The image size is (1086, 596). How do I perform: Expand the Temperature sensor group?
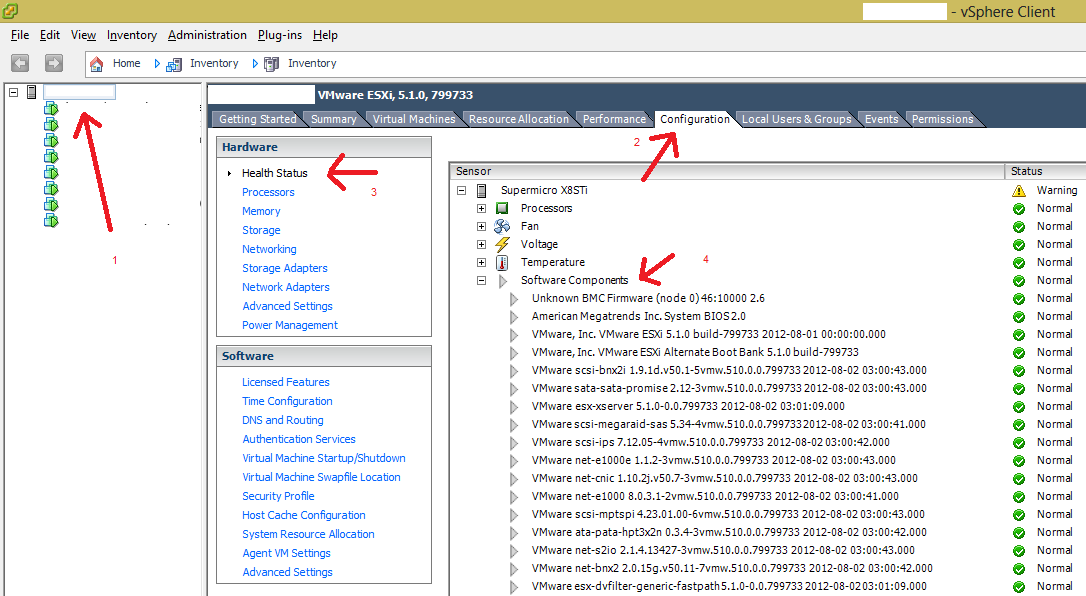[x=481, y=262]
